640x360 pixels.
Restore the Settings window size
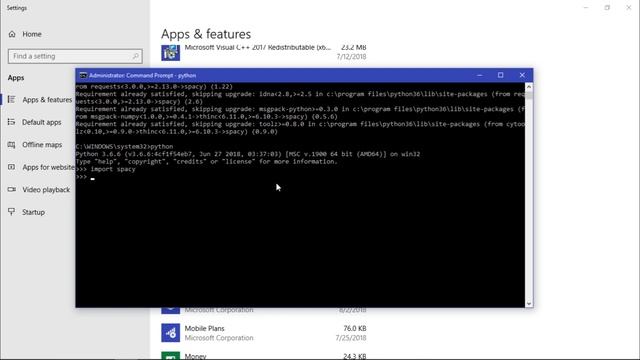click(607, 8)
